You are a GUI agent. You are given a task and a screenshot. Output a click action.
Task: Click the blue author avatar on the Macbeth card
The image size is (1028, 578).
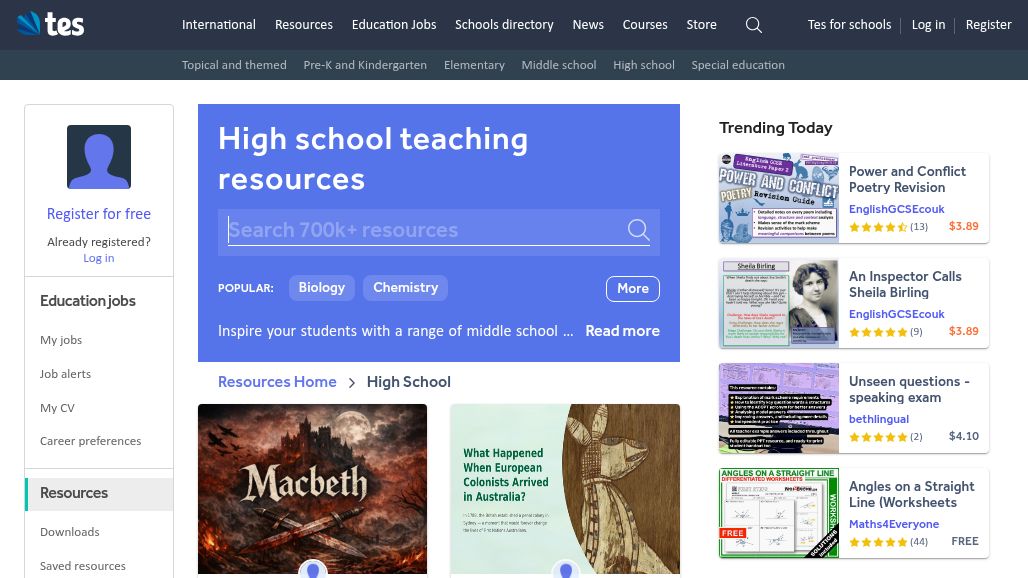point(312,569)
